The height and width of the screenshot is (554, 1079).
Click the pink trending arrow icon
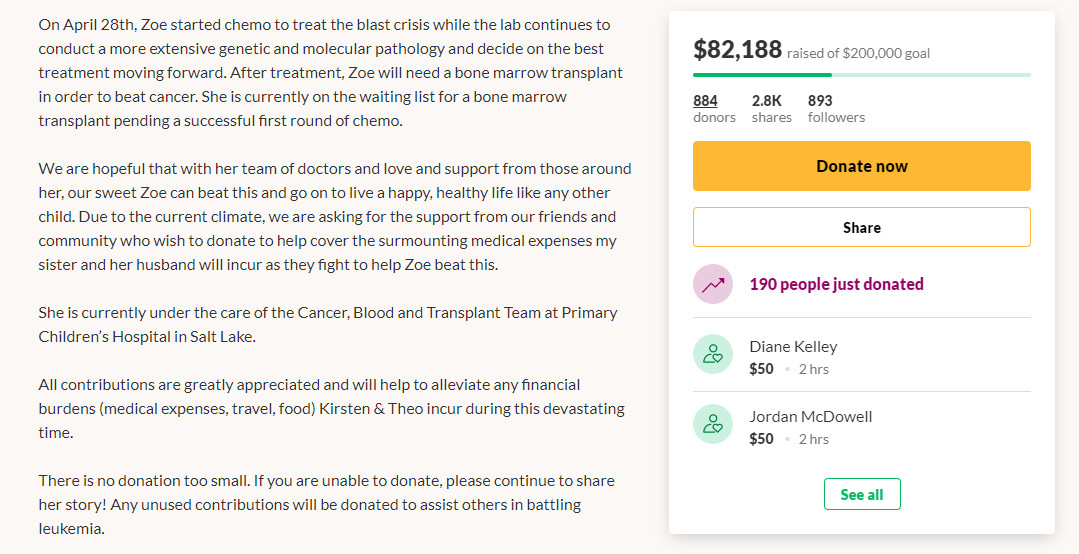[x=713, y=285]
